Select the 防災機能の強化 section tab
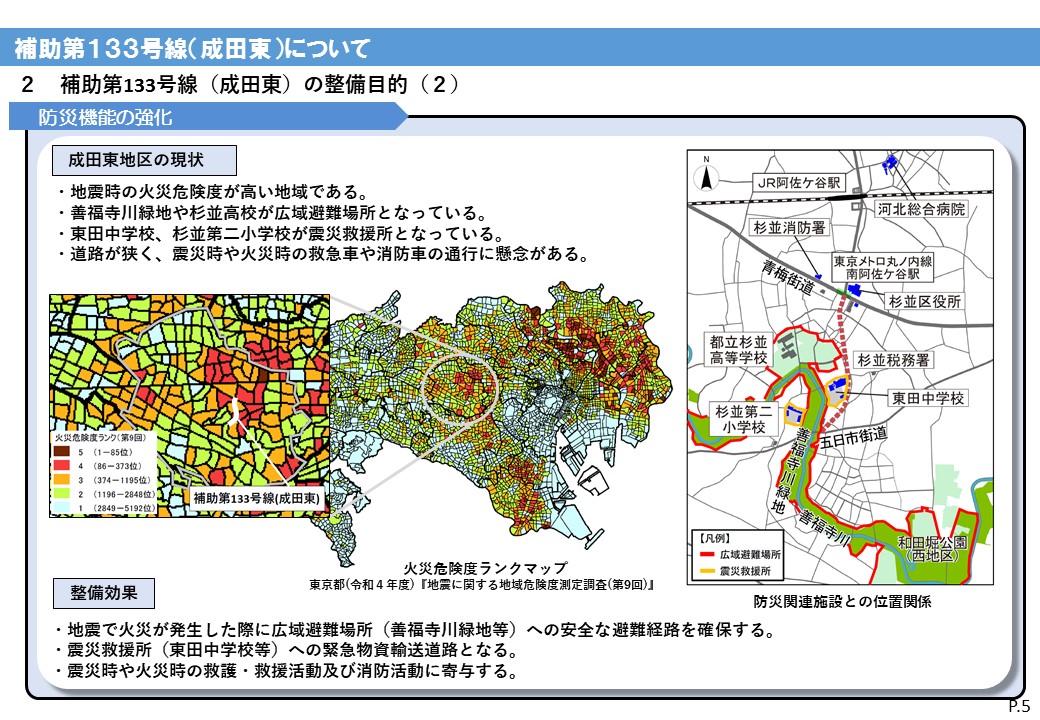Image resolution: width=1040 pixels, height=720 pixels. (x=105, y=118)
